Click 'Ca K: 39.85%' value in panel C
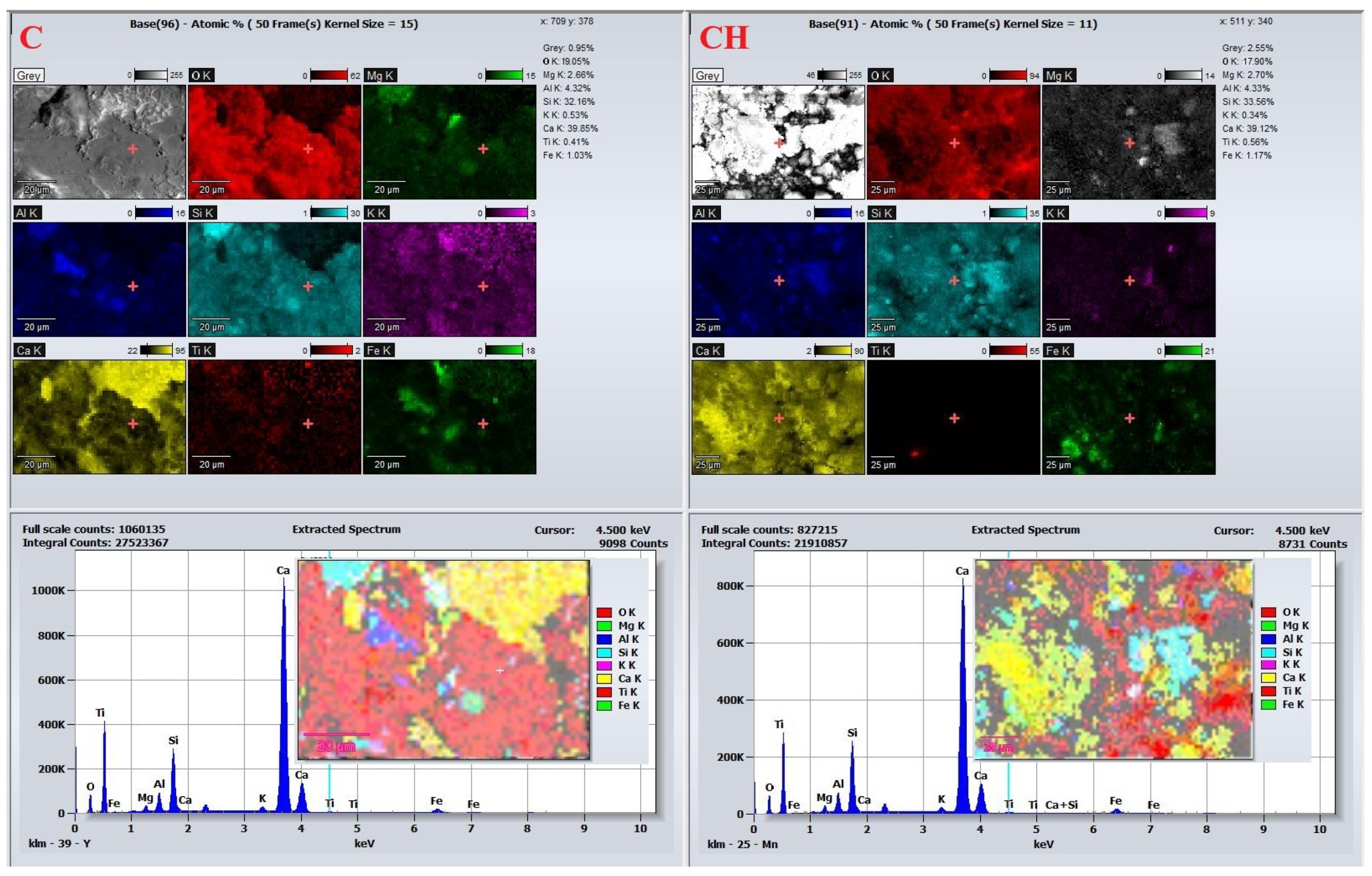1372x876 pixels. click(x=570, y=128)
